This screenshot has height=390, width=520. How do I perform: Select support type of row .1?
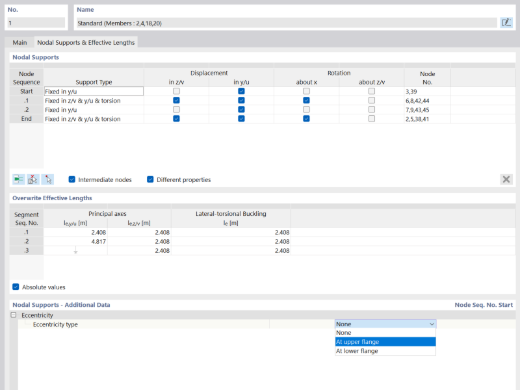pos(94,100)
